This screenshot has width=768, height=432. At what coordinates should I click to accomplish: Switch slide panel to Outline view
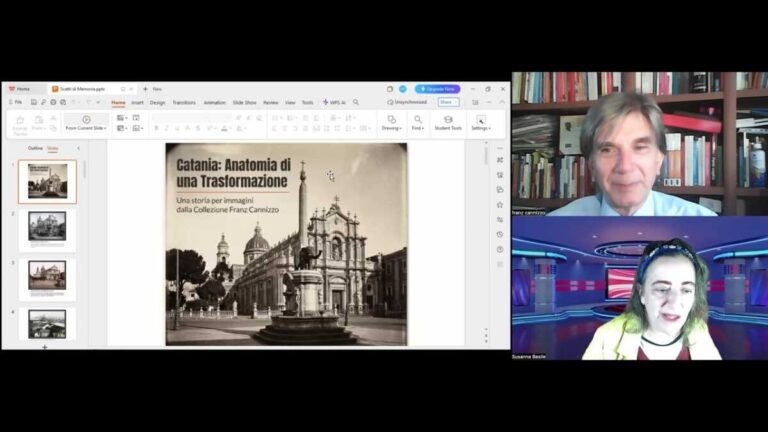[x=35, y=148]
